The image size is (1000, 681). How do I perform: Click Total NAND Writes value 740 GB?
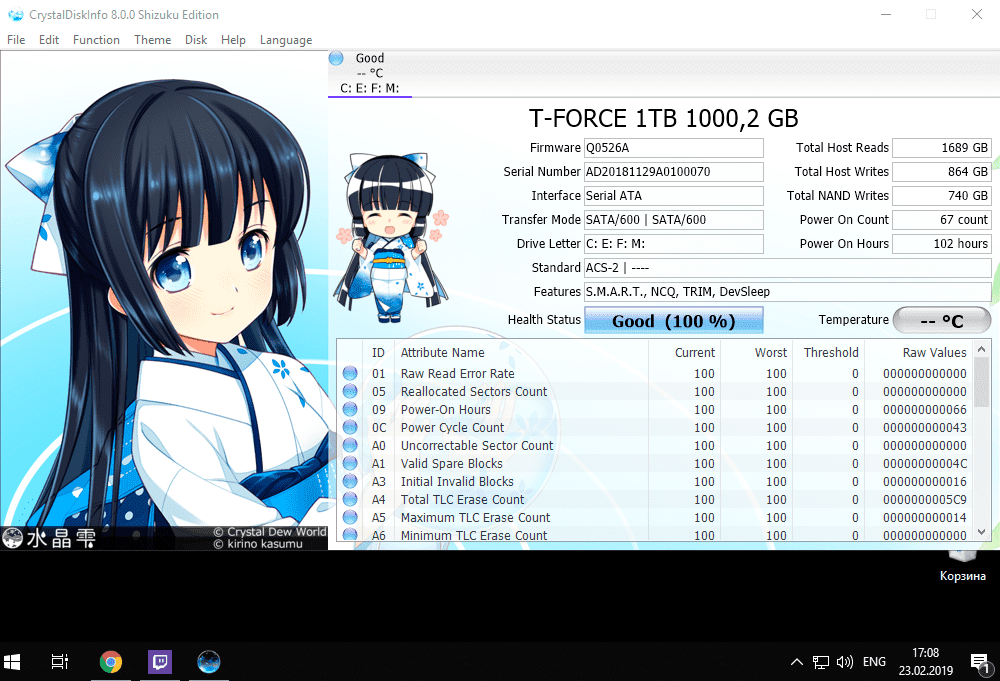coord(941,196)
